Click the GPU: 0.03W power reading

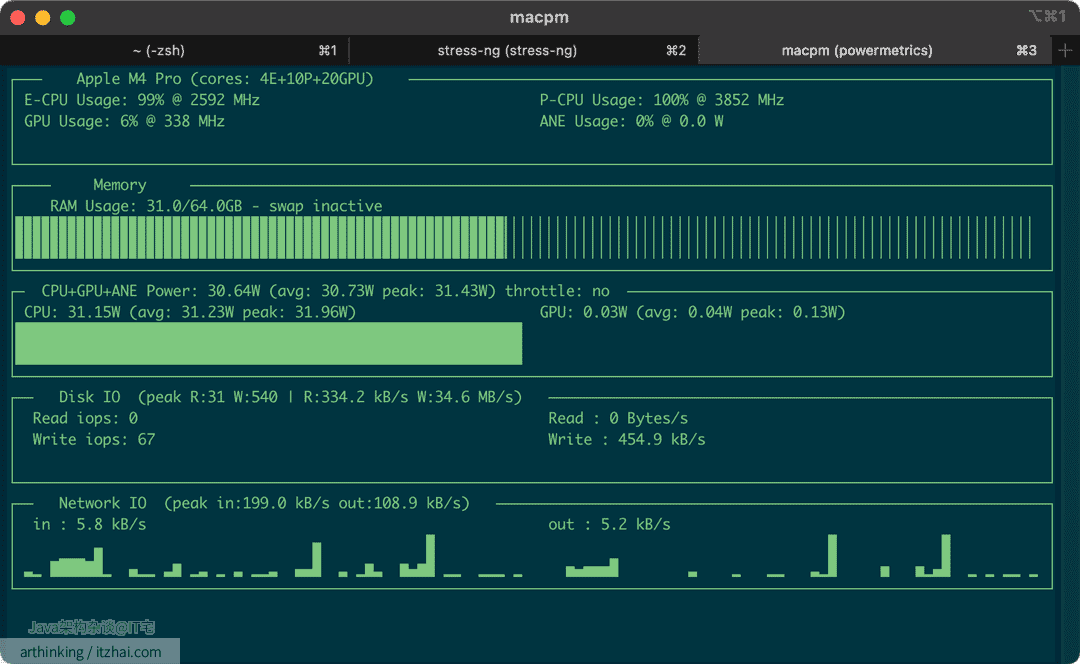pyautogui.click(x=692, y=312)
